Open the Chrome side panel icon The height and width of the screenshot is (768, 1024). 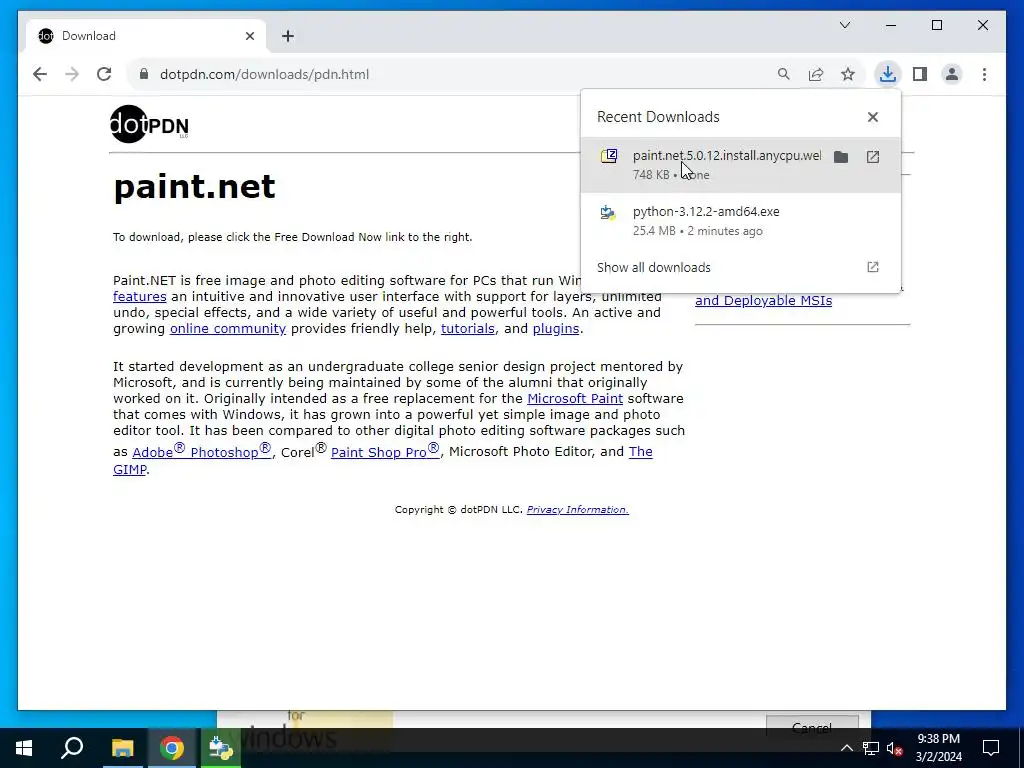click(x=920, y=74)
